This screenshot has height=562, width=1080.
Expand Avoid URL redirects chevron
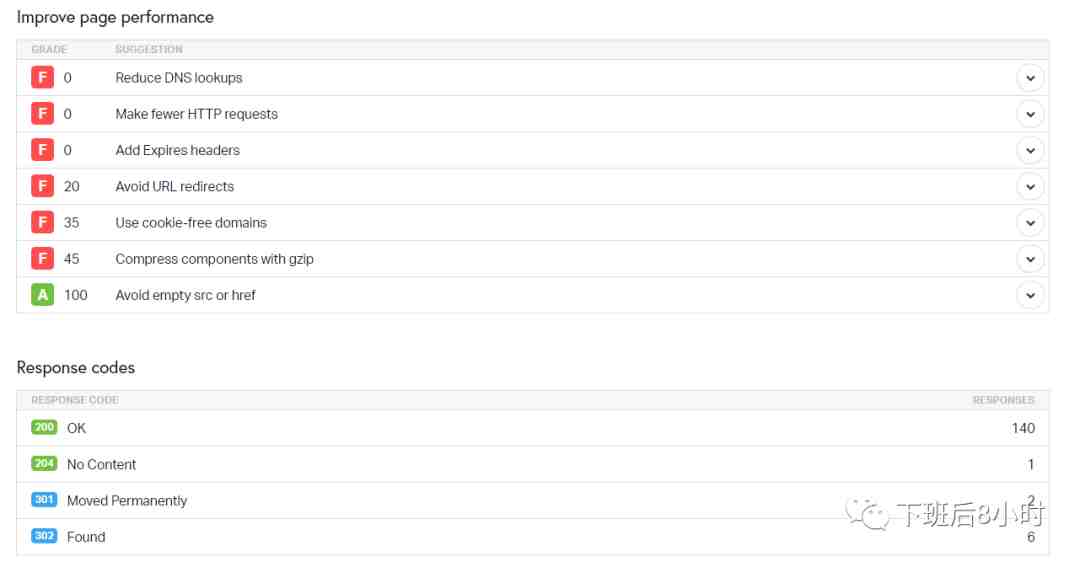1030,186
